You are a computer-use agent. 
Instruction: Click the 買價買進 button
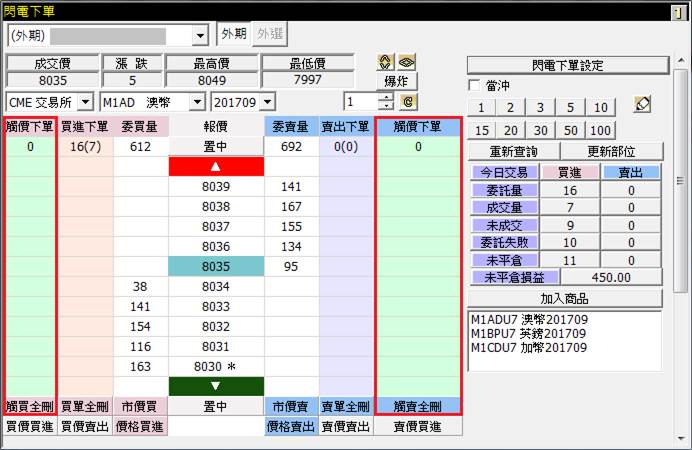[x=30, y=427]
